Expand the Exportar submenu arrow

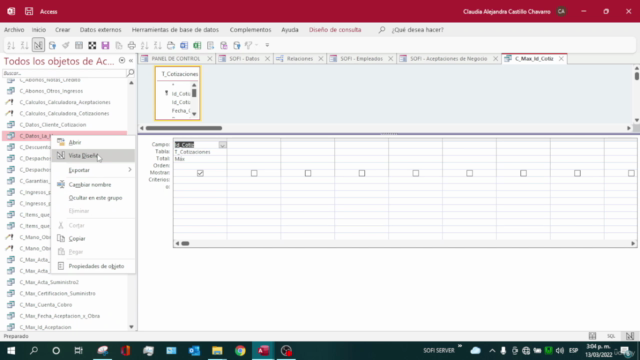[x=130, y=170]
